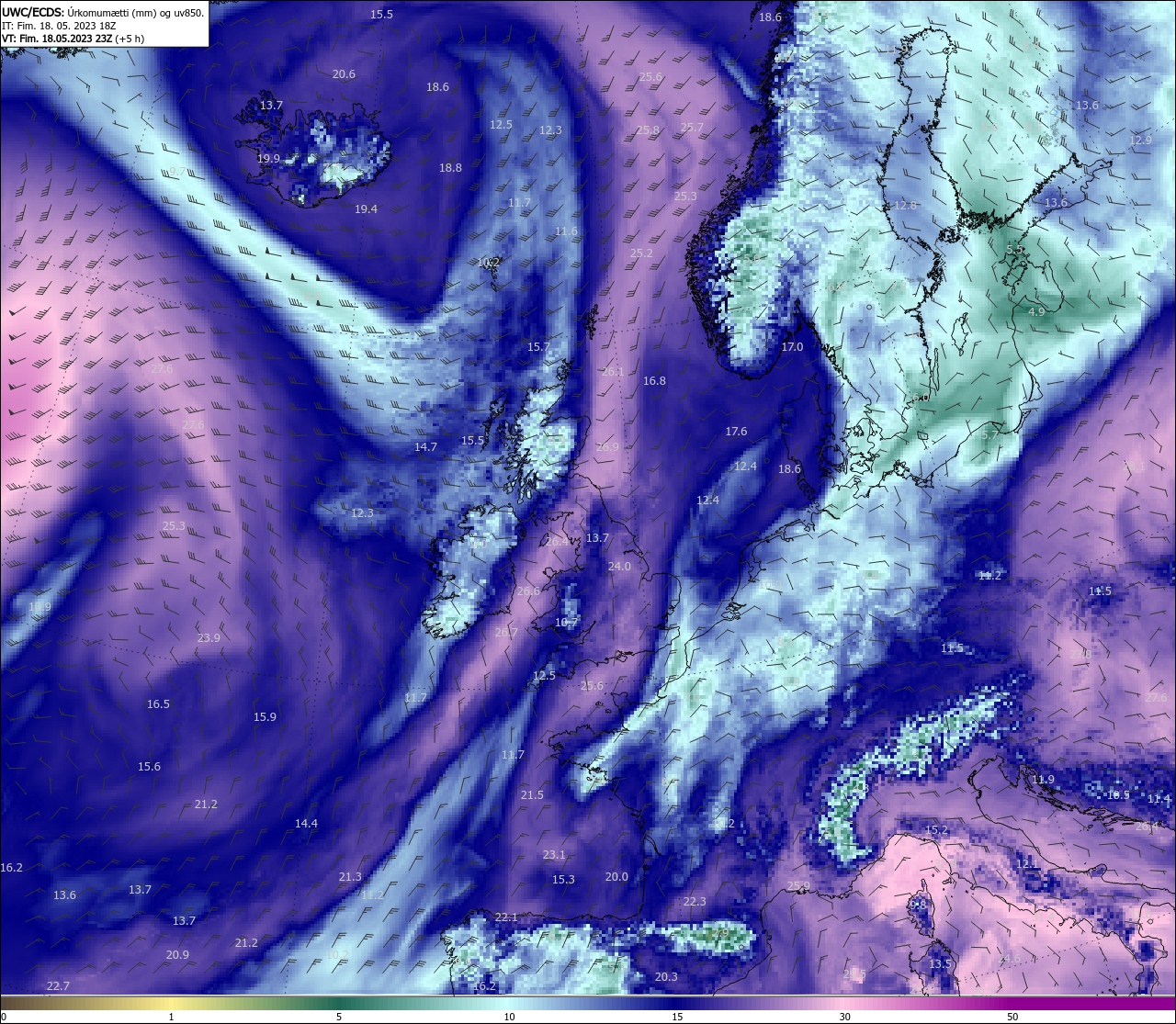The height and width of the screenshot is (1024, 1176).
Task: Click the color scale tick labeled 5
Action: 339,1017
